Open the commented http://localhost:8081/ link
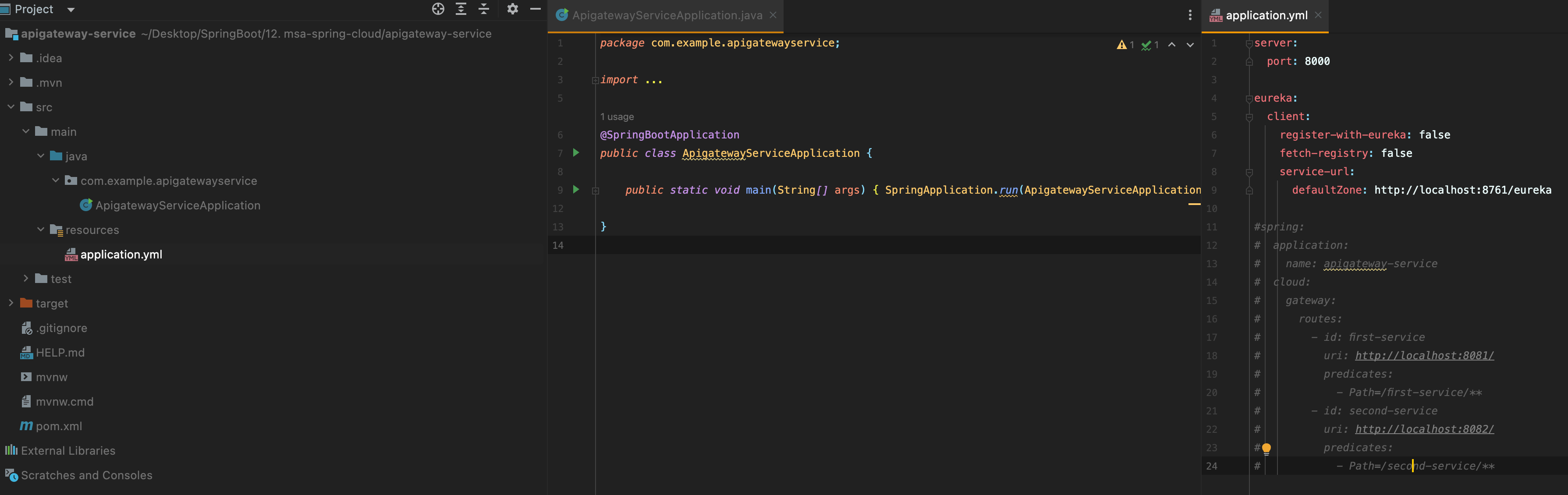Screen dimensions: 1568x495 pos(1424,355)
